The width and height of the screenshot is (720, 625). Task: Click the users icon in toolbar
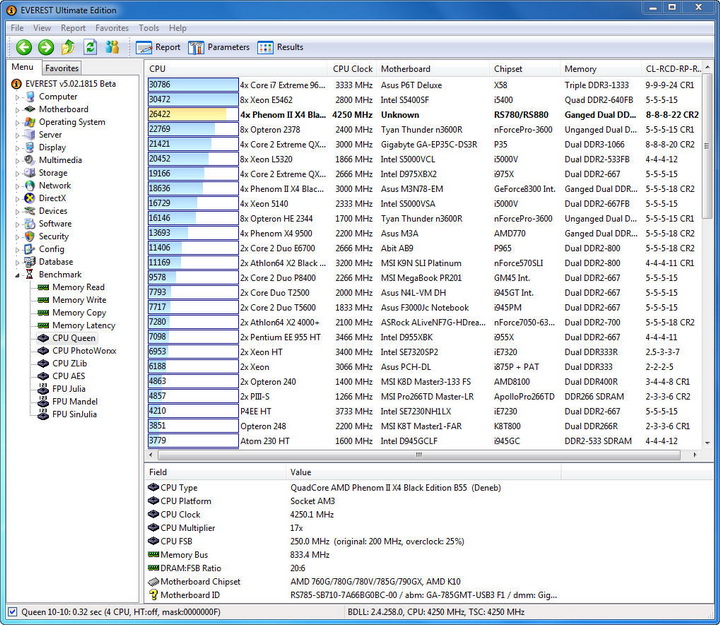[x=112, y=47]
